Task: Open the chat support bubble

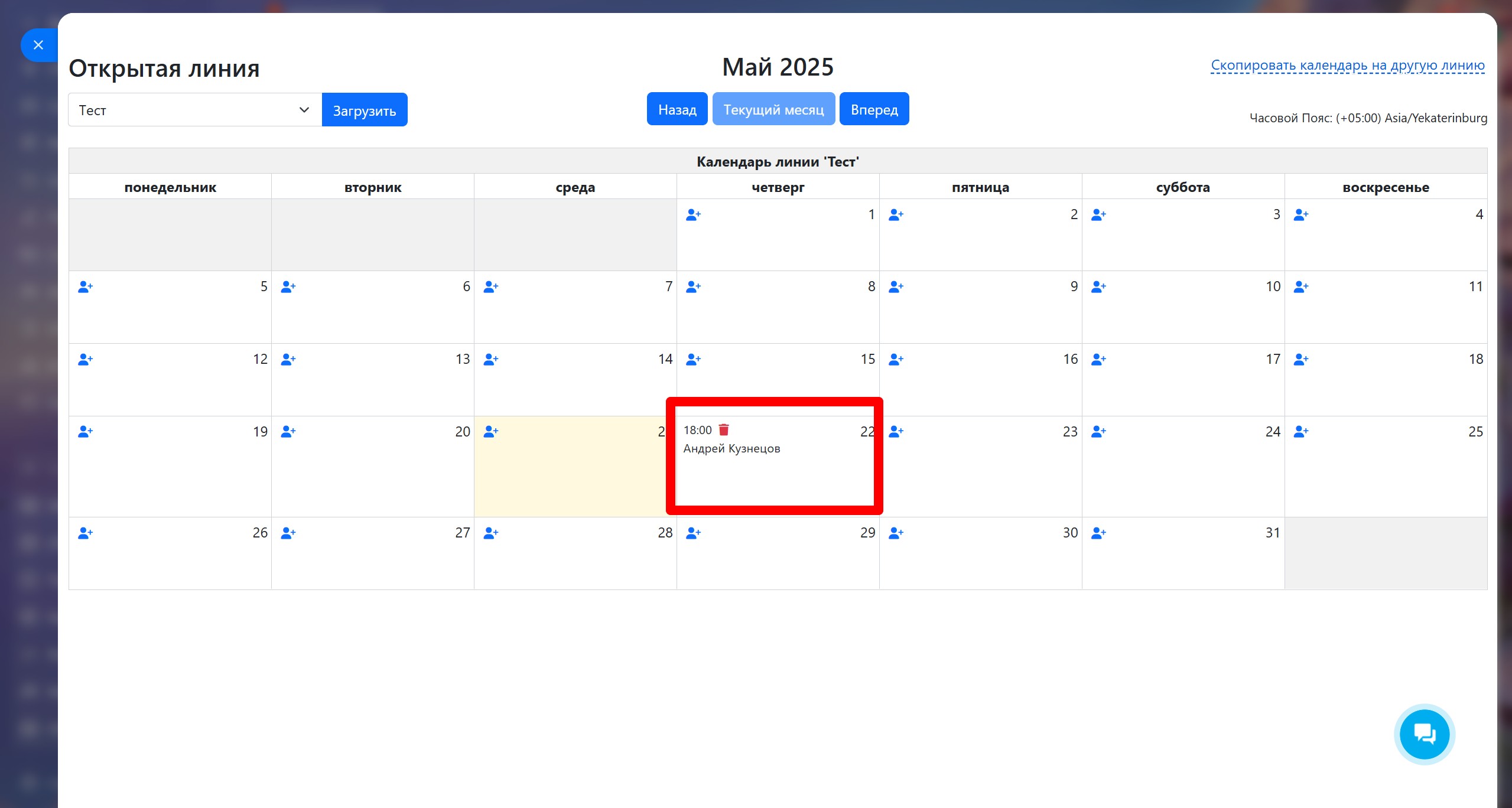Action: point(1424,734)
